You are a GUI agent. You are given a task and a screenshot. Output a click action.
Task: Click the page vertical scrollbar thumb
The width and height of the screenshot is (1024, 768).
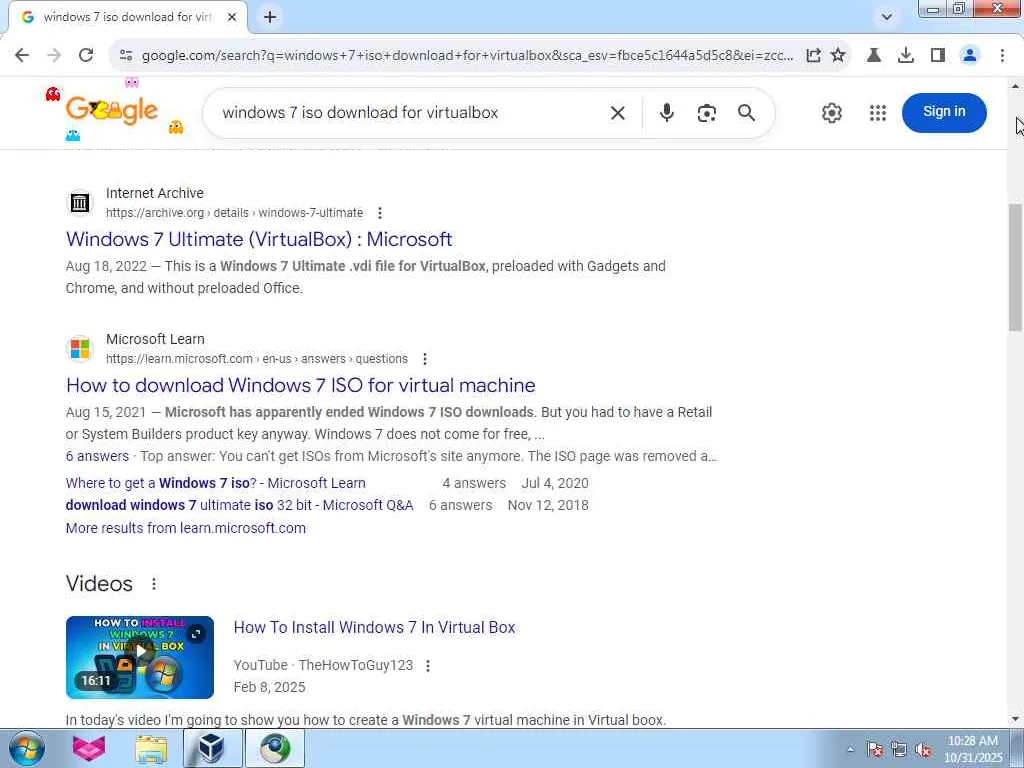click(1016, 268)
